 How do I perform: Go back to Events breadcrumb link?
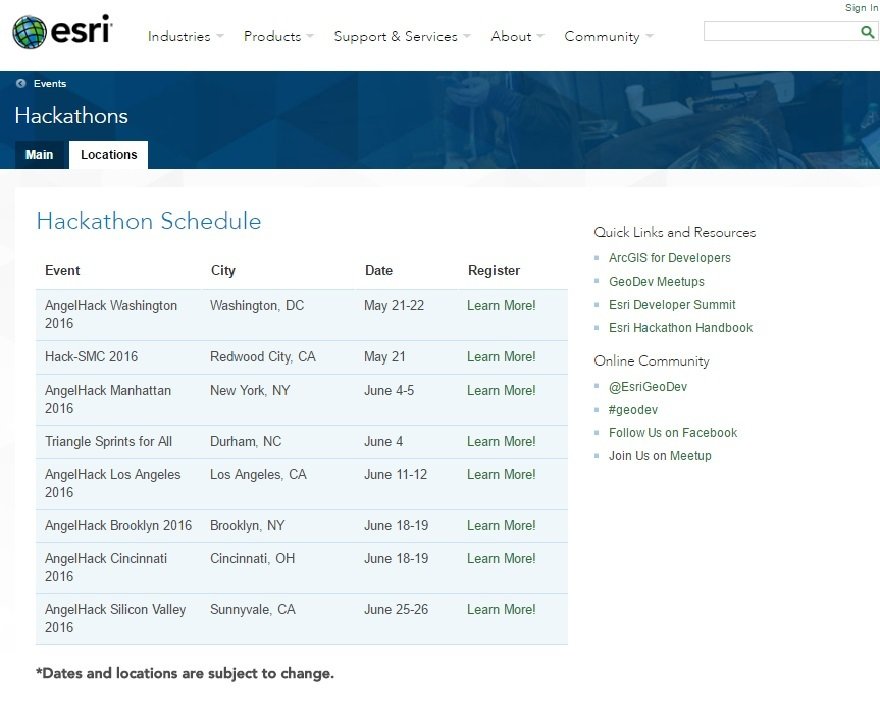point(50,84)
